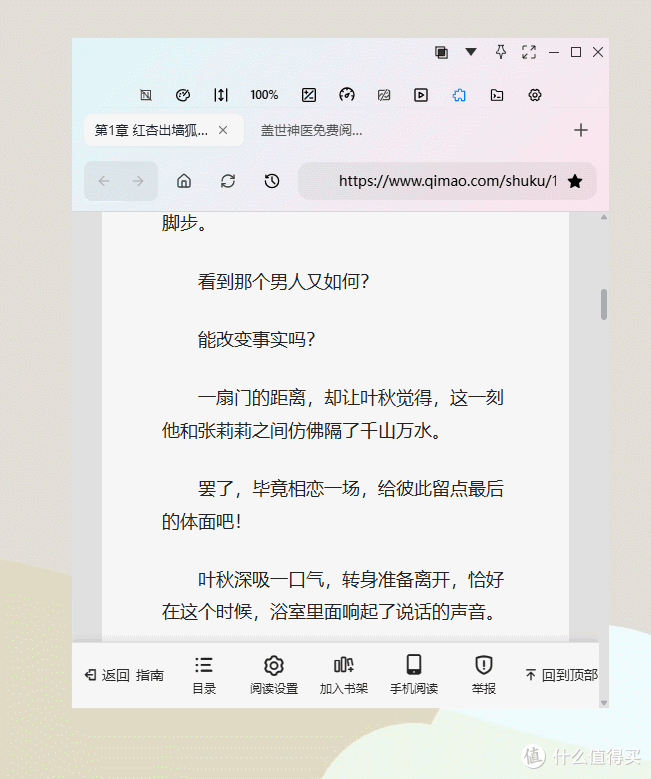Open the blue puzzle extensions icon
The image size is (651, 779).
[x=459, y=95]
